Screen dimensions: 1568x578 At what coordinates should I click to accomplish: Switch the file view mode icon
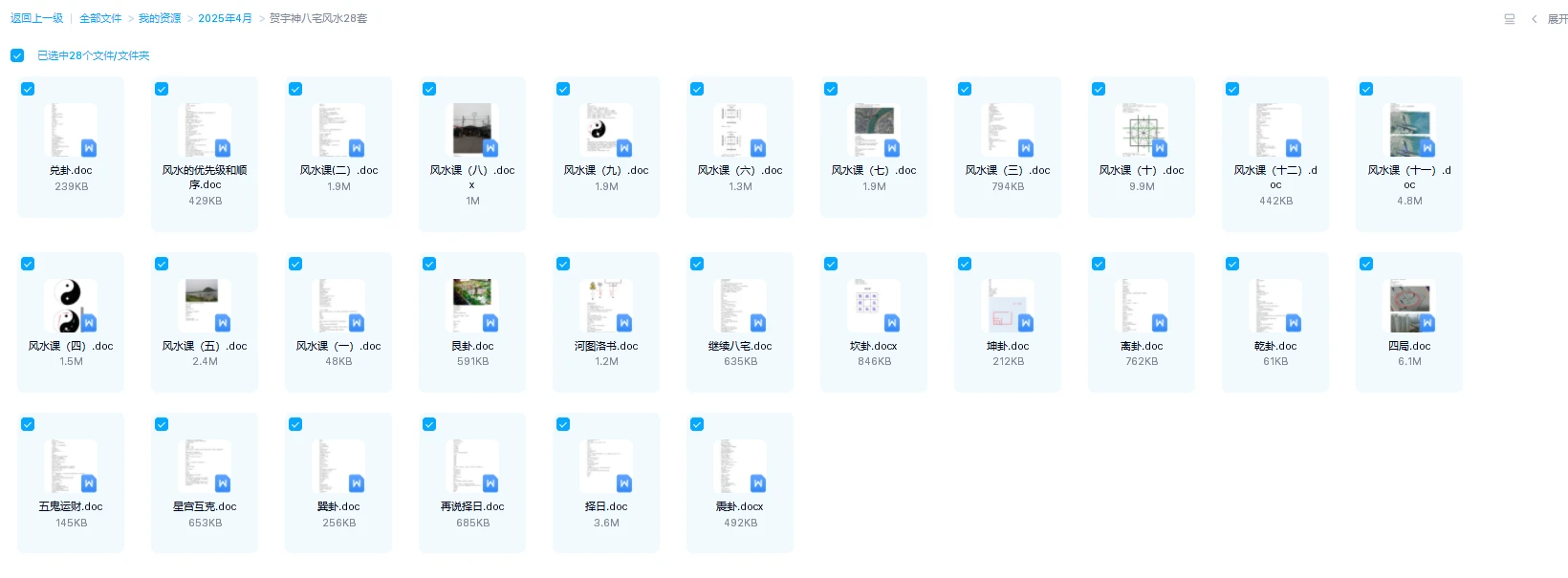pyautogui.click(x=1510, y=18)
